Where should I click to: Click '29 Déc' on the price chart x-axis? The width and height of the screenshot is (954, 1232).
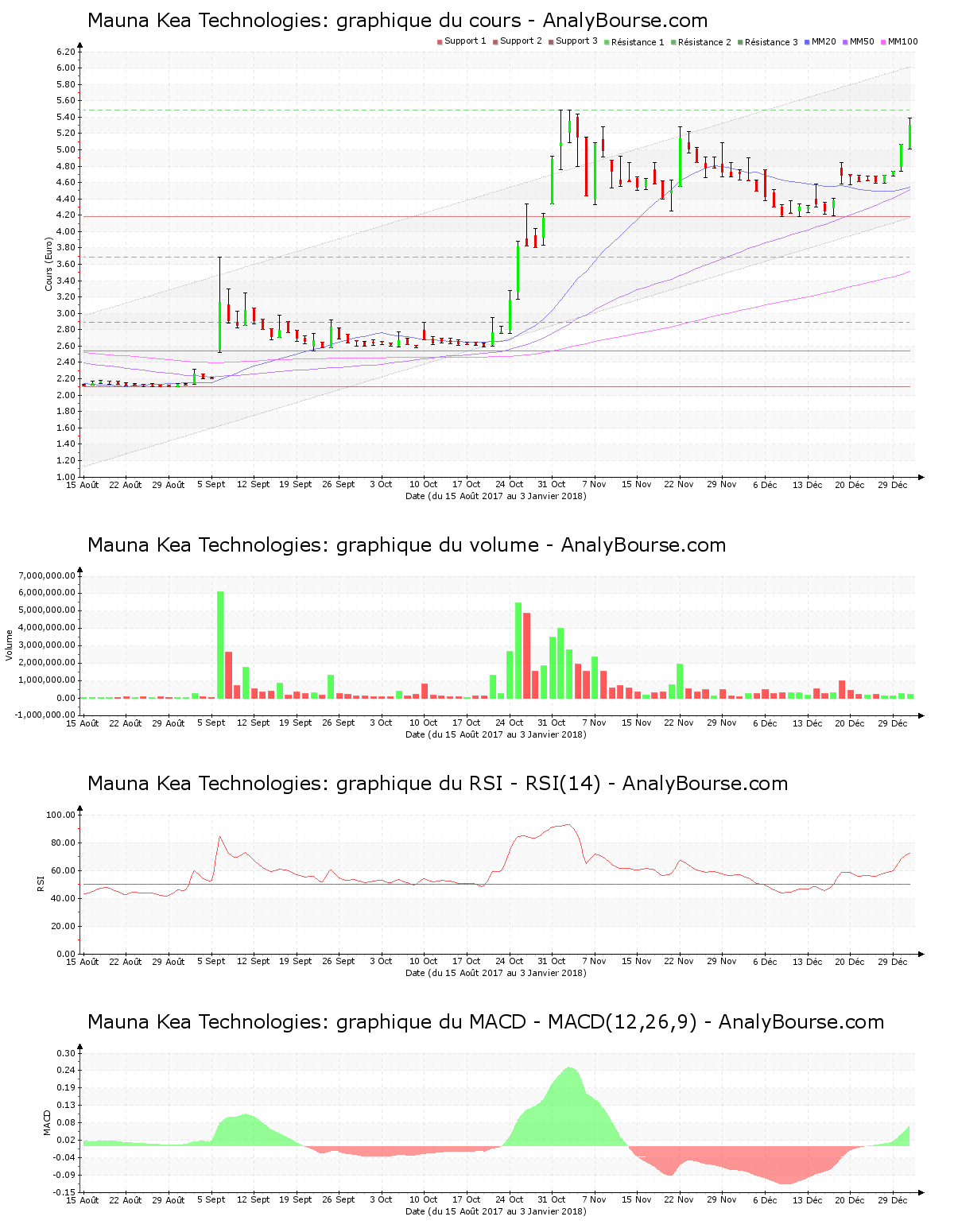[893, 484]
